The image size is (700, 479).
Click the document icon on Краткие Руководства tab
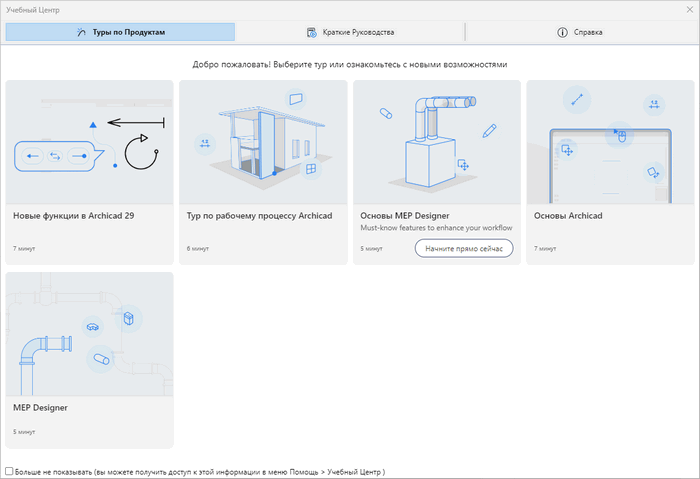click(x=315, y=32)
